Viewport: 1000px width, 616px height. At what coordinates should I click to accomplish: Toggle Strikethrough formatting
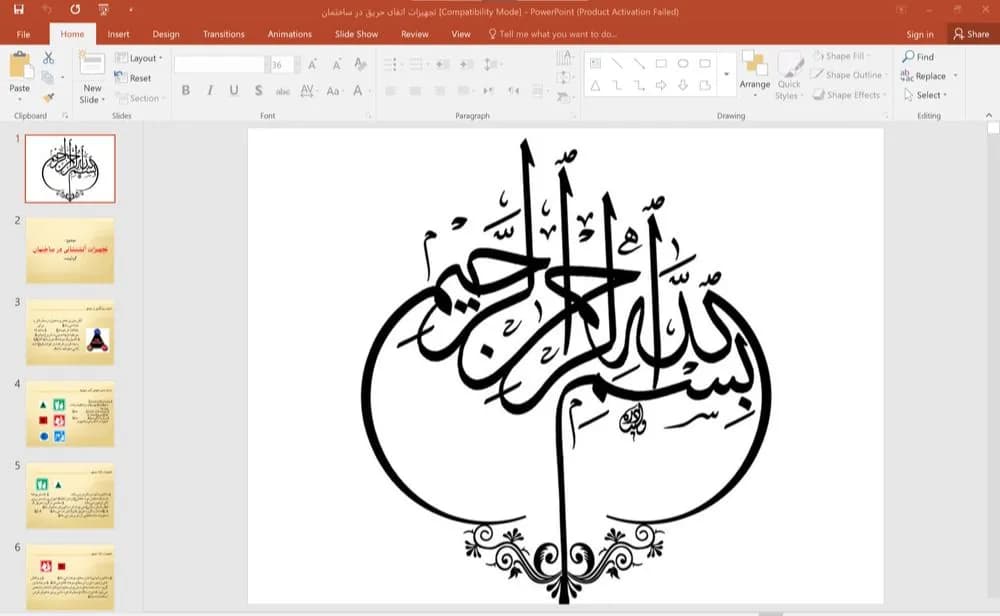click(283, 91)
